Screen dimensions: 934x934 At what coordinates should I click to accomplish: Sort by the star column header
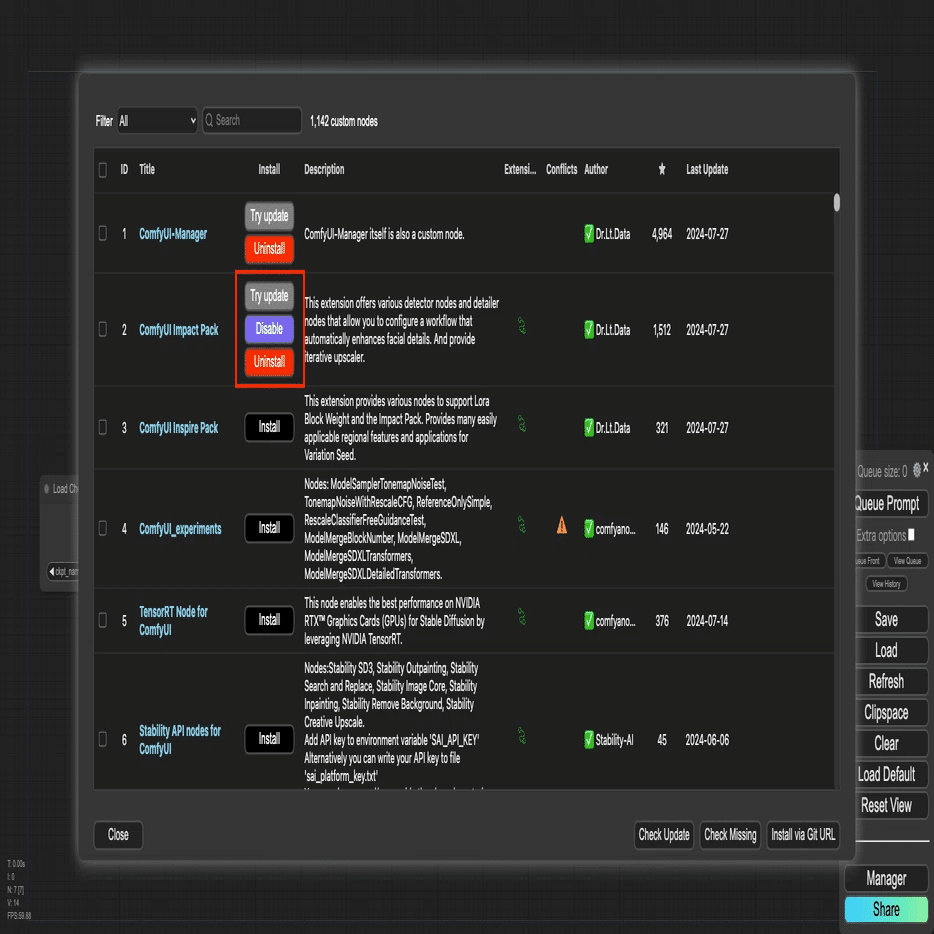tap(662, 169)
